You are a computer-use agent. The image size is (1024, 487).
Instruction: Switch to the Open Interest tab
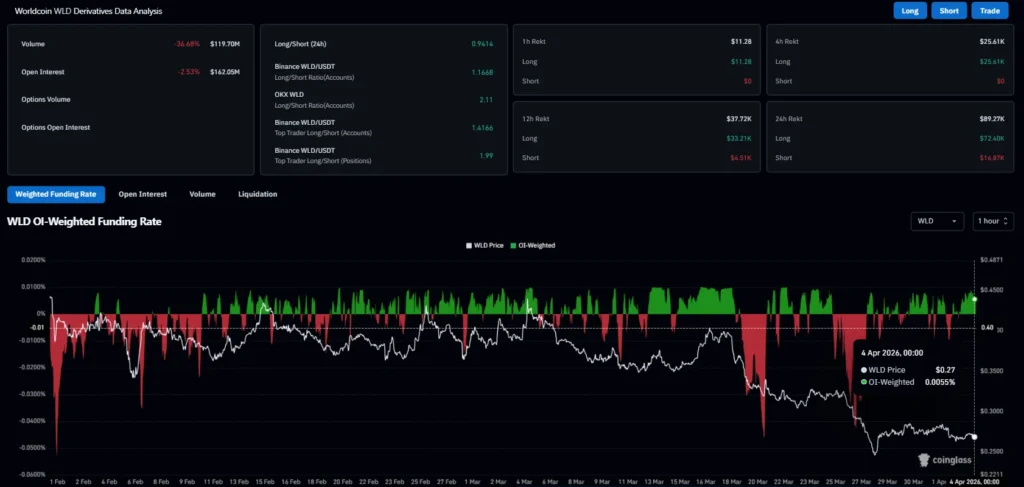(142, 194)
